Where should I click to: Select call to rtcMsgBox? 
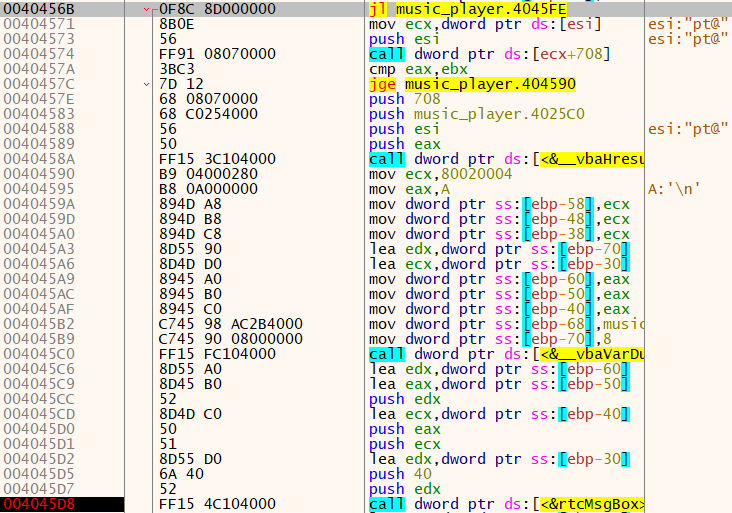(507, 504)
